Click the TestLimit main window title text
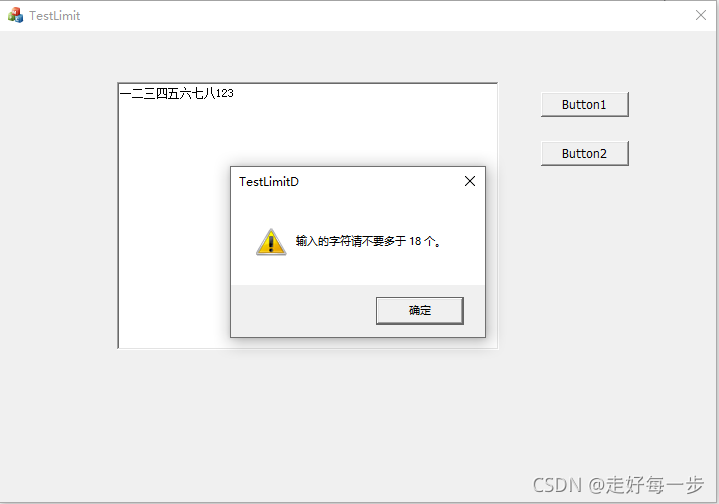This screenshot has width=719, height=504. (55, 16)
